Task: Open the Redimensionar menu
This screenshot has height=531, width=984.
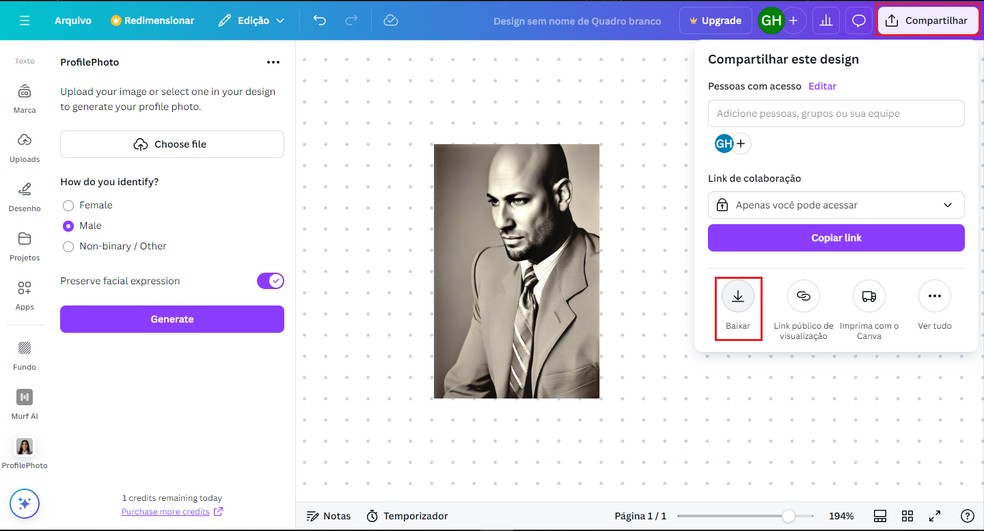Action: tap(152, 21)
